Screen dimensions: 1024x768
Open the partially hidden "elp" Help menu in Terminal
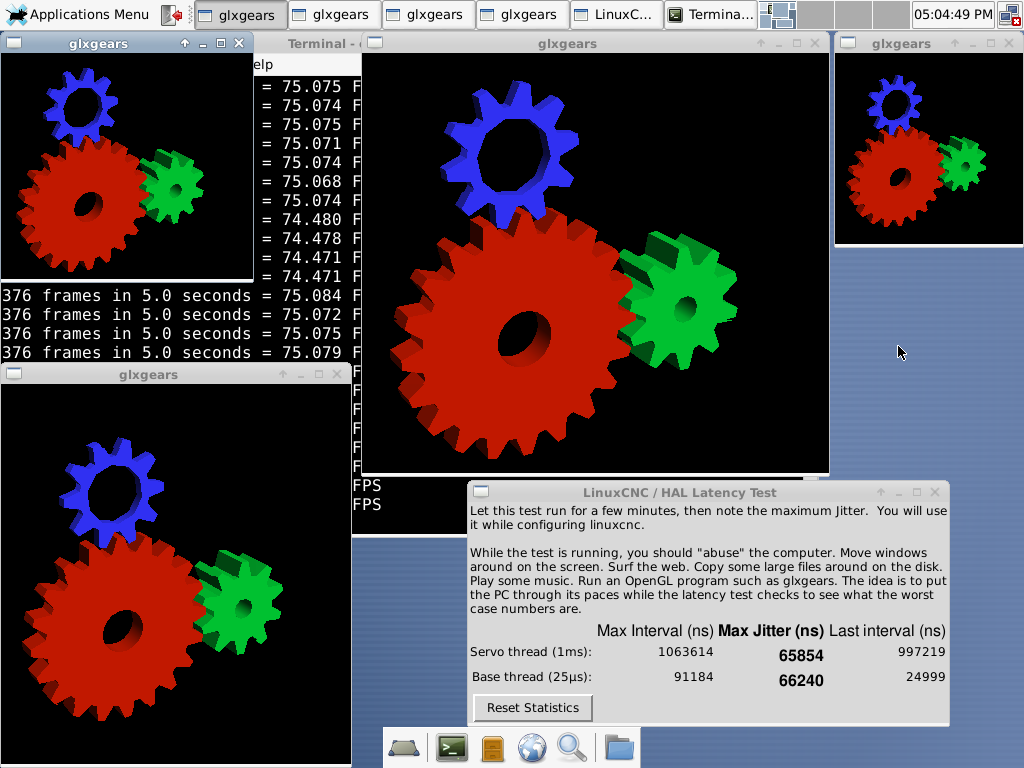pyautogui.click(x=263, y=65)
